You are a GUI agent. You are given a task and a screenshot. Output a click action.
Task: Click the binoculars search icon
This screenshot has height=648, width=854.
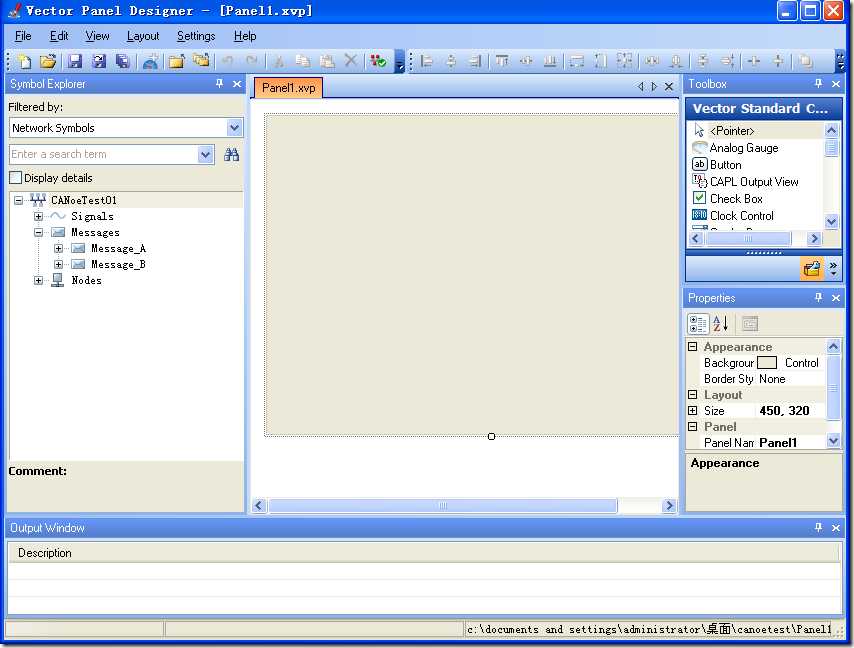231,155
